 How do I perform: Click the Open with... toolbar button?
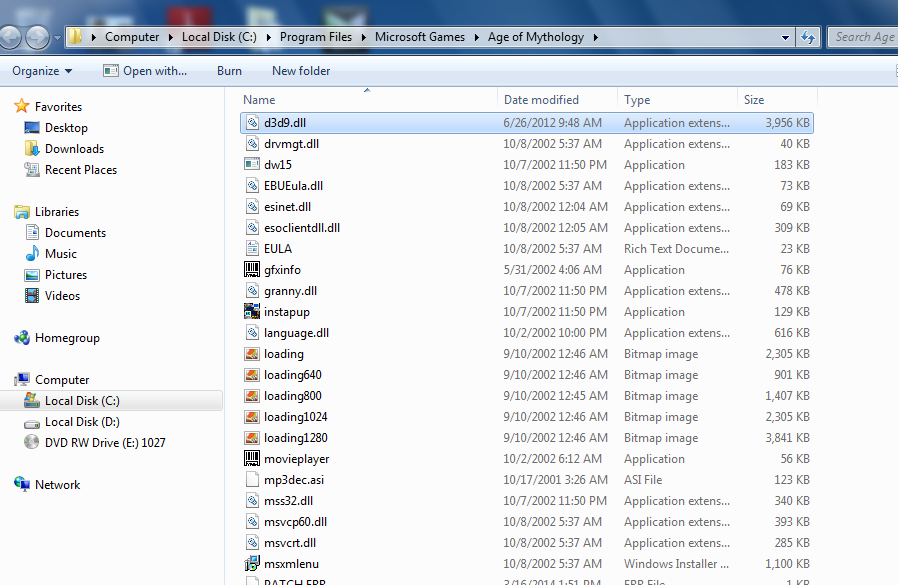pyautogui.click(x=145, y=71)
